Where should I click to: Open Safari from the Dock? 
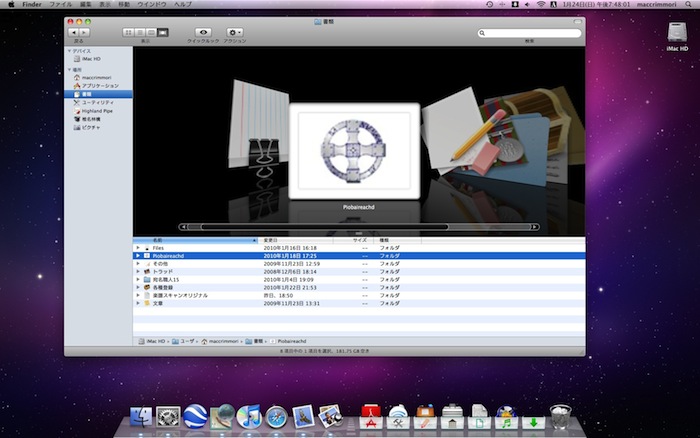277,415
